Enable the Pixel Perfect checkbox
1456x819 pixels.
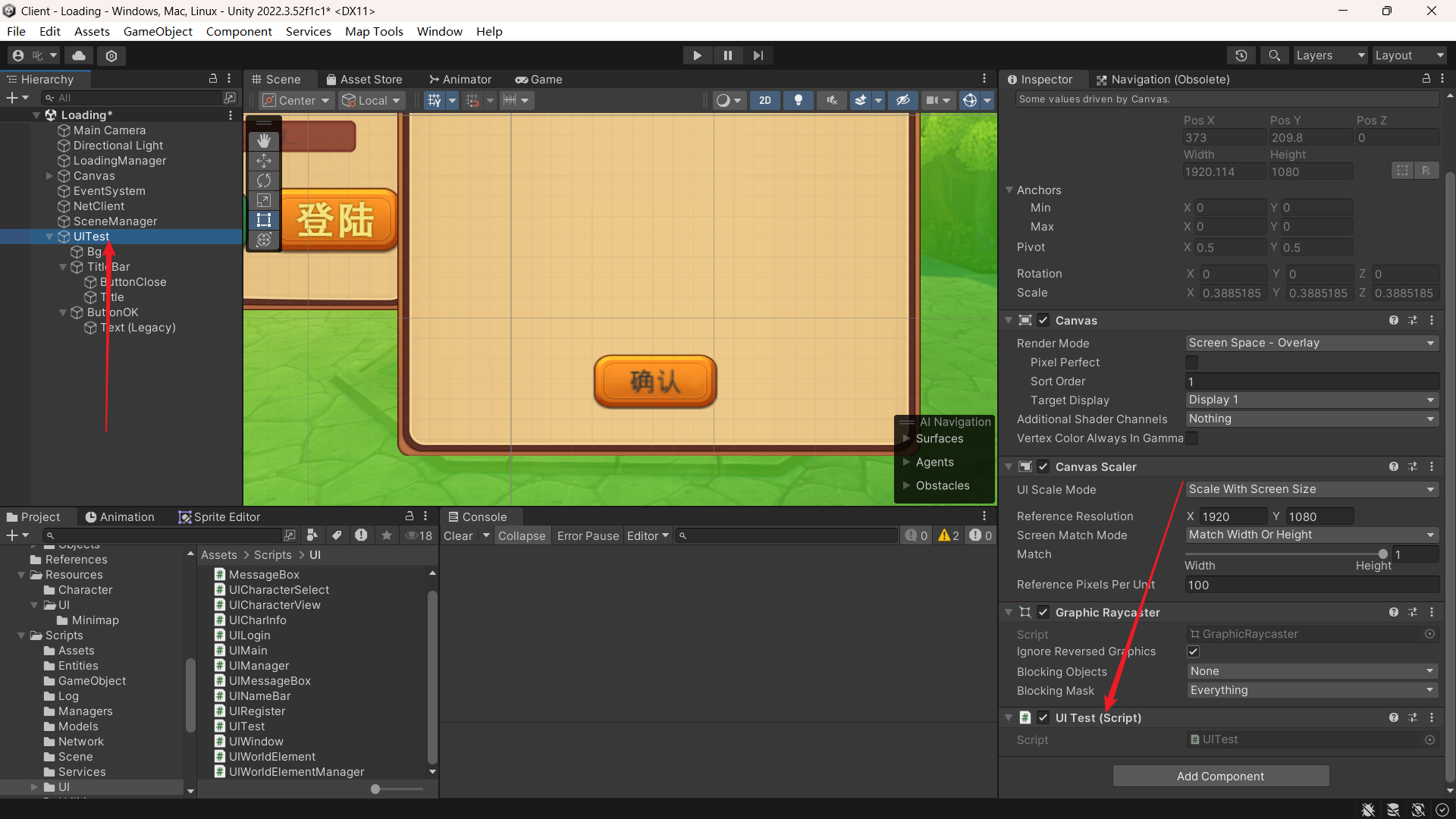click(x=1192, y=362)
